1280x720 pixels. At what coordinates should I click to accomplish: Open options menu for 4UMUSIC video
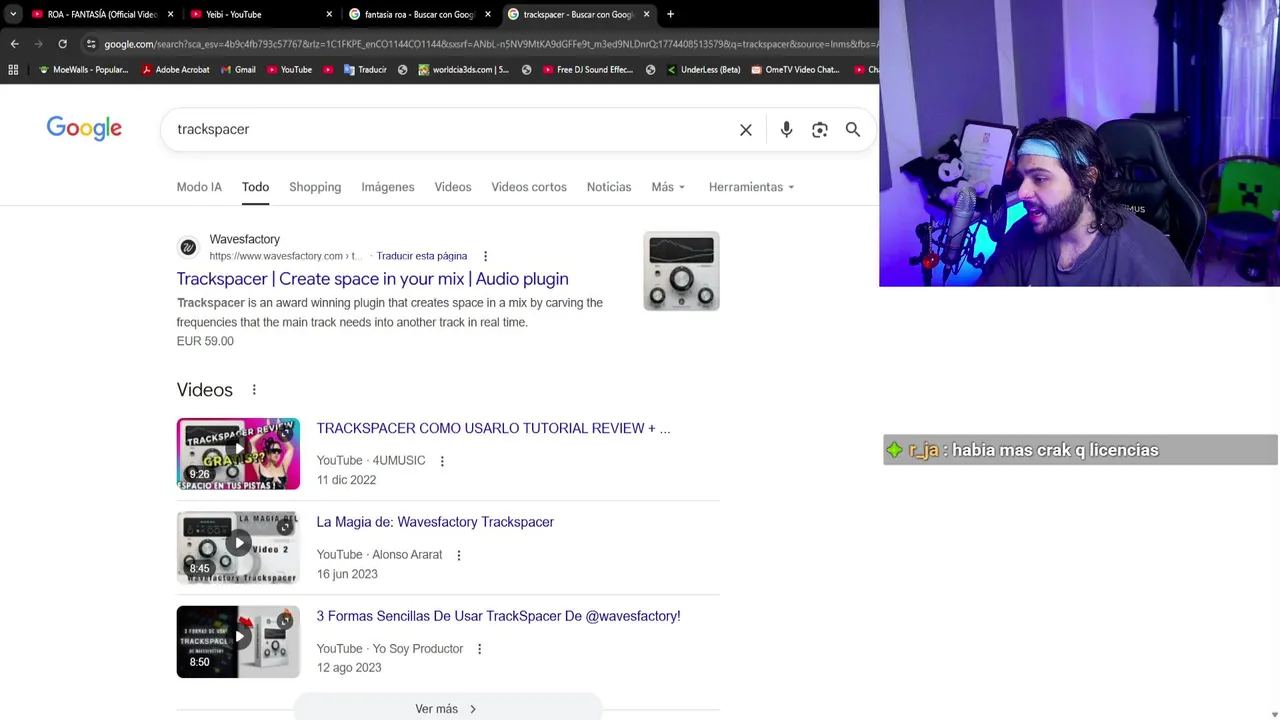pos(442,461)
